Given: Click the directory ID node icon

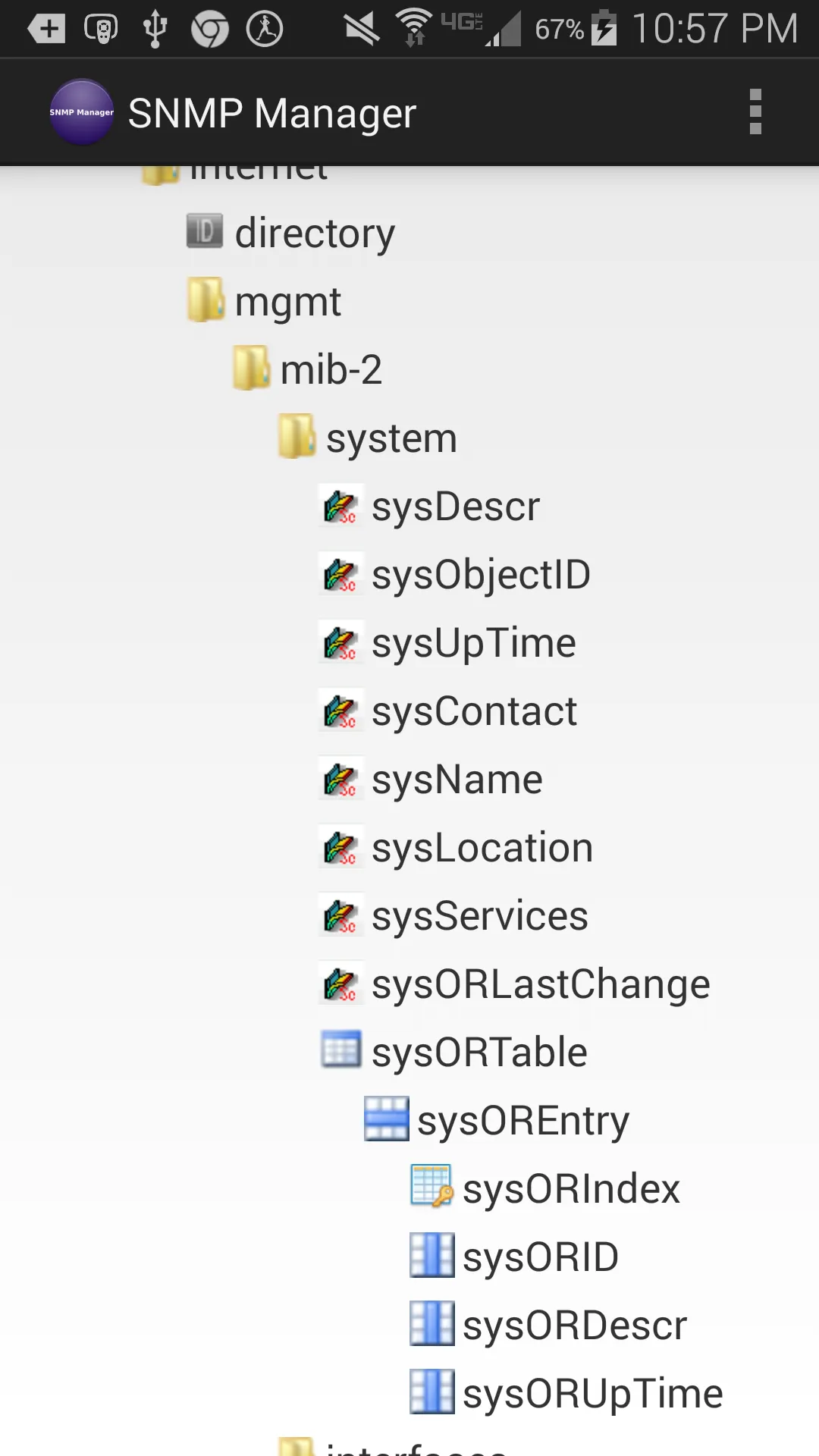Looking at the screenshot, I should pyautogui.click(x=205, y=231).
